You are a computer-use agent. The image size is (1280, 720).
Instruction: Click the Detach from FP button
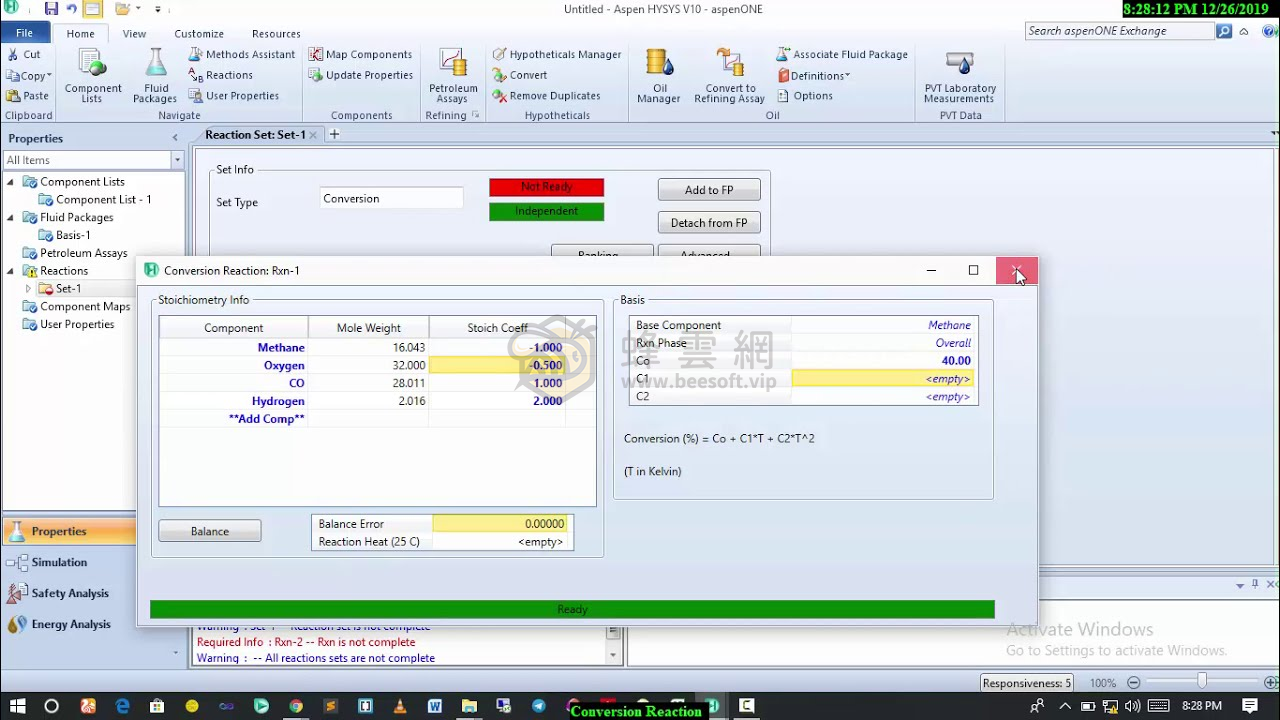[709, 223]
